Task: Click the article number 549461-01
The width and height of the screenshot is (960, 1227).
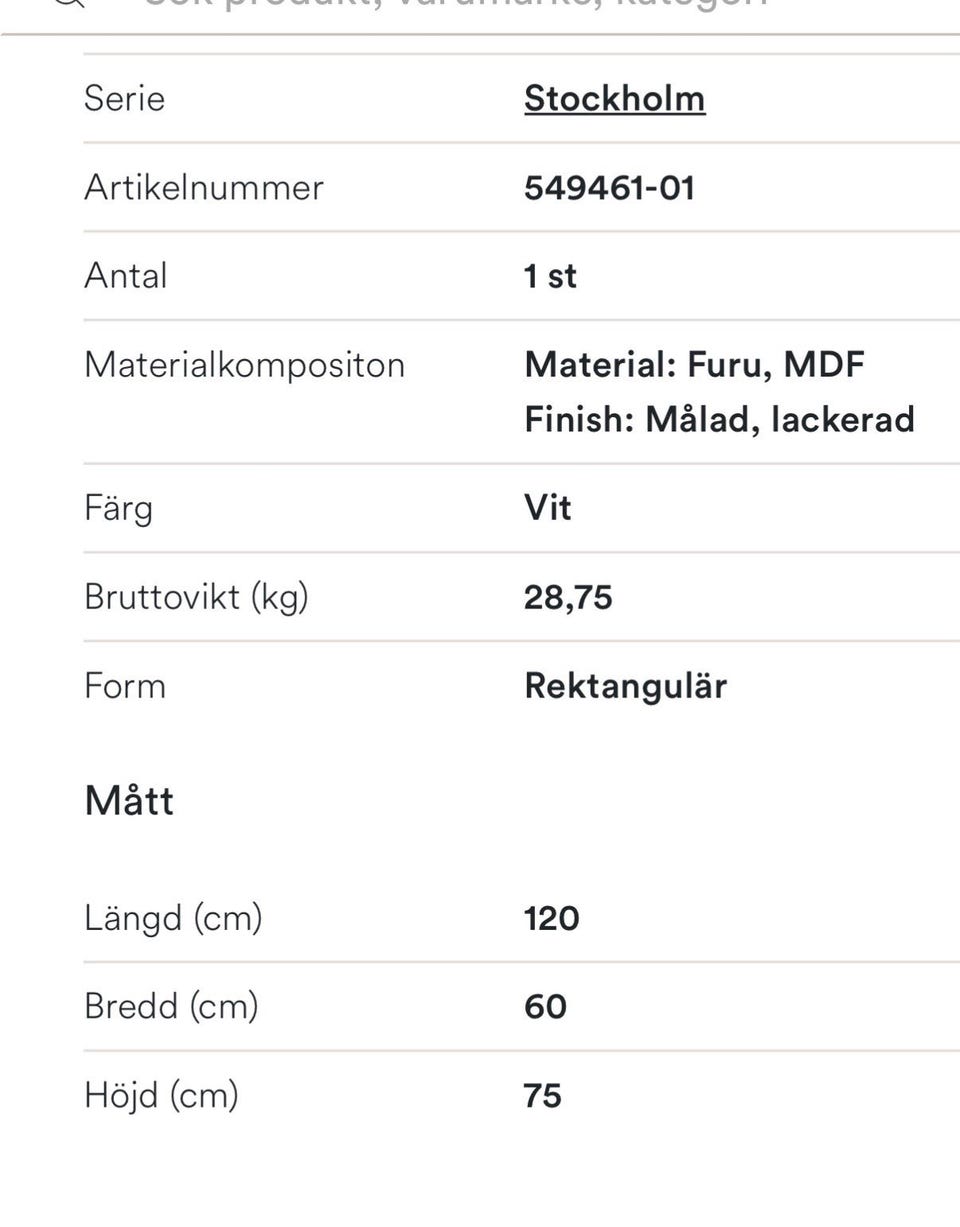Action: (x=609, y=188)
